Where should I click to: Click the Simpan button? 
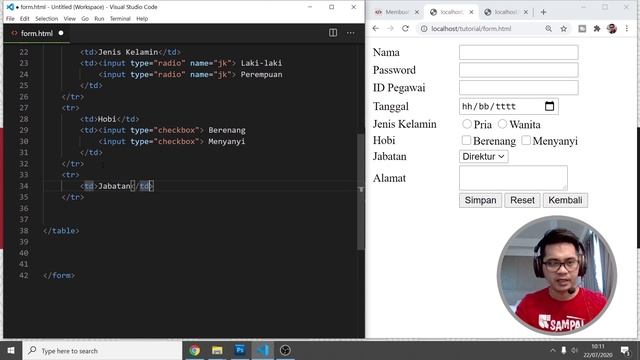click(480, 200)
